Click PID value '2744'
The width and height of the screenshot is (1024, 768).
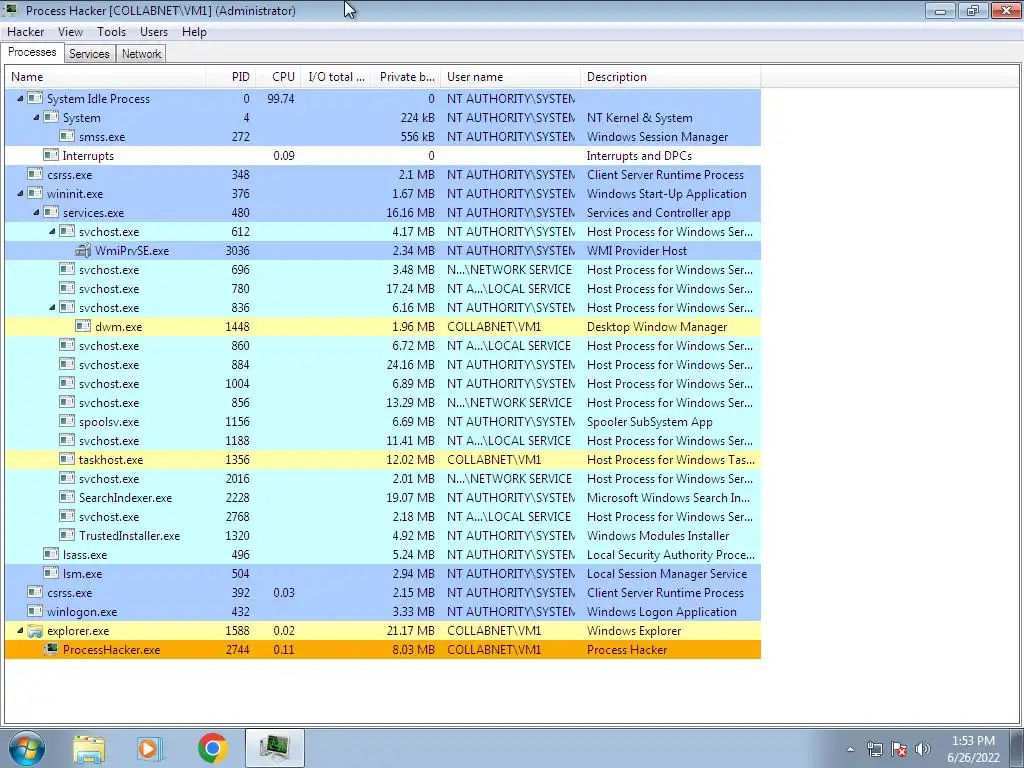(x=238, y=649)
